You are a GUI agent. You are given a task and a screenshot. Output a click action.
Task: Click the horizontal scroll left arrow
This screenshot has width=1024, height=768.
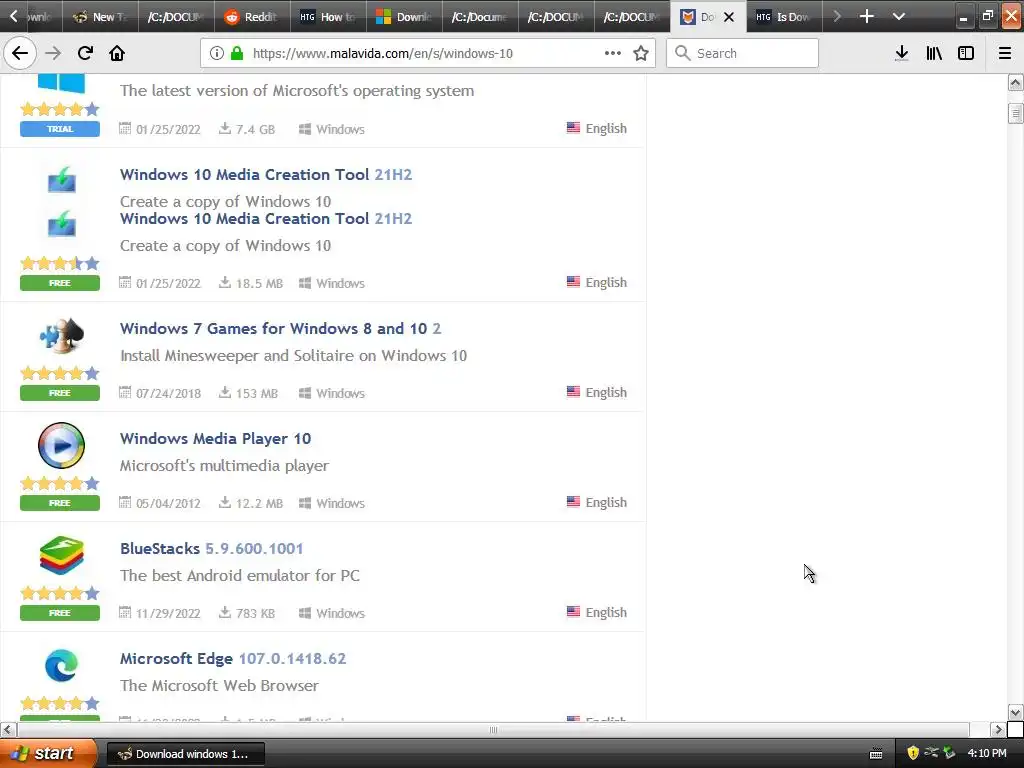click(x=8, y=729)
